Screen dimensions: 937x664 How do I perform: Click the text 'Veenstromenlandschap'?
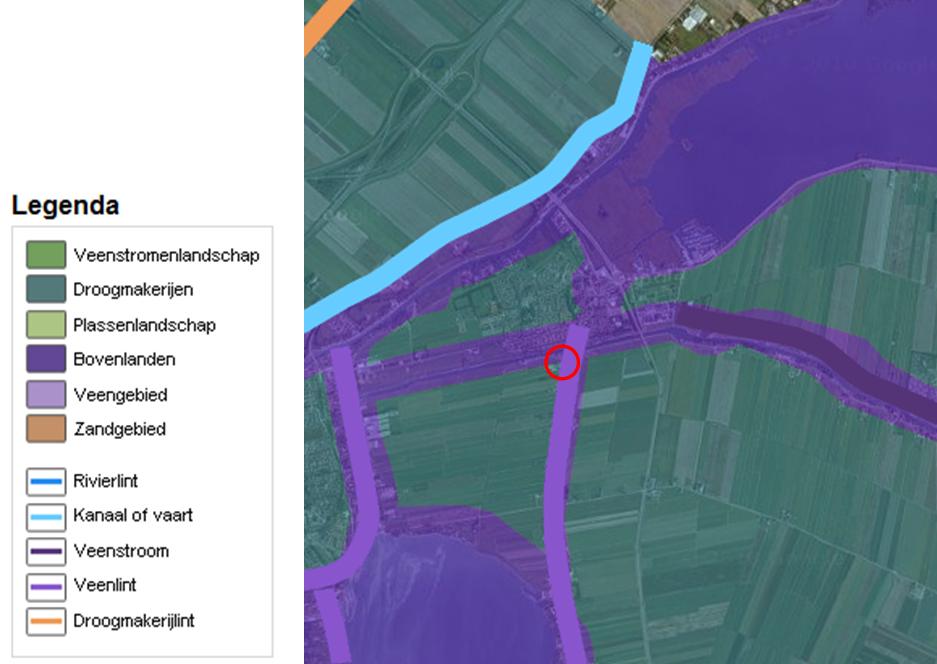point(166,255)
